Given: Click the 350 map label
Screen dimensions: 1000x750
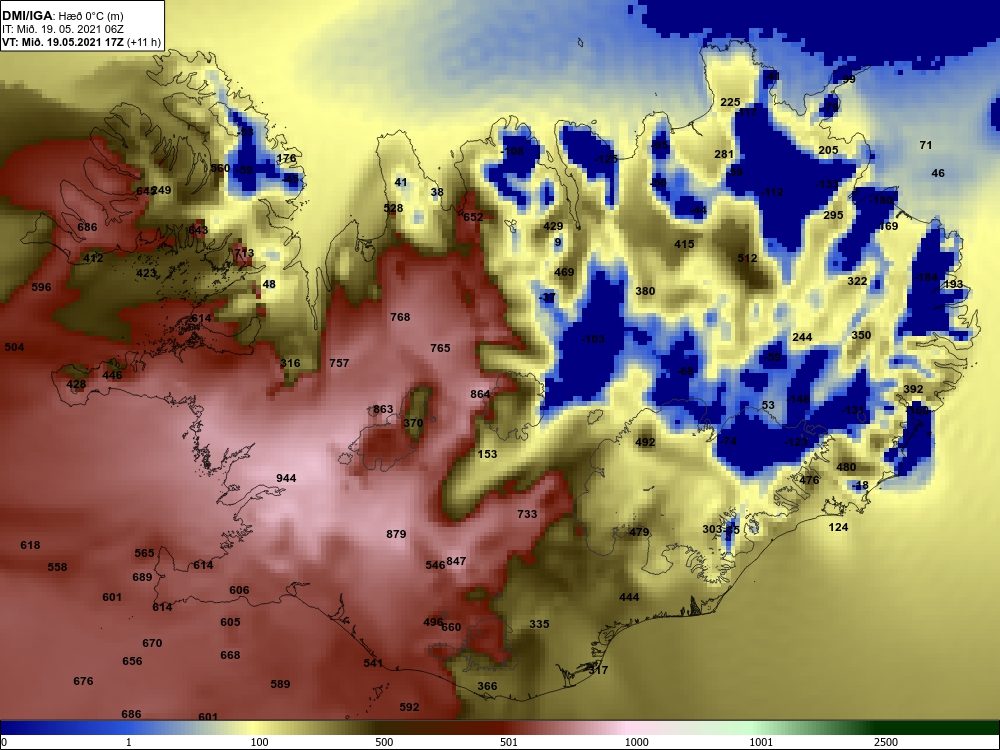Looking at the screenshot, I should point(861,335).
